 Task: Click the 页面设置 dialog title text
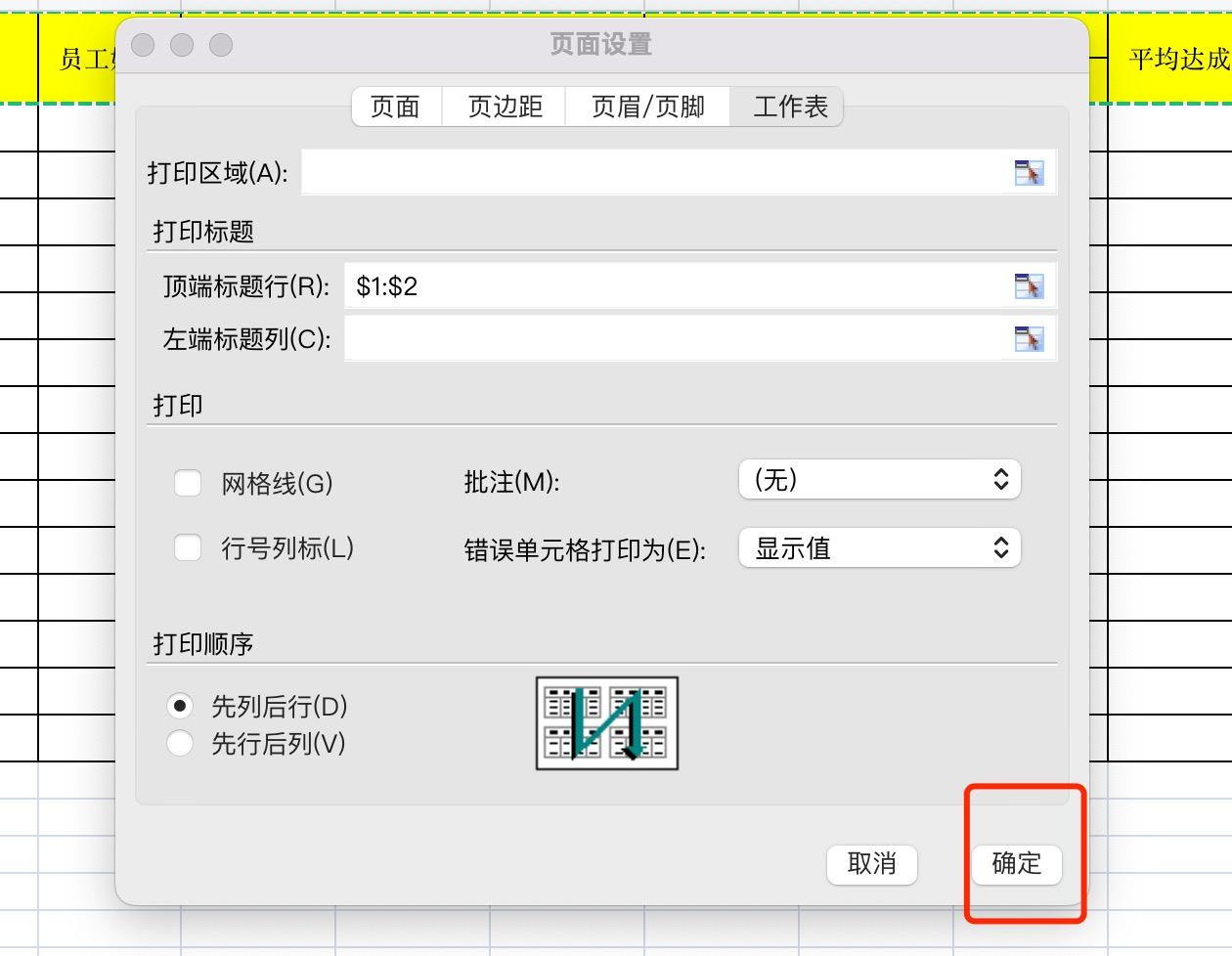[601, 45]
